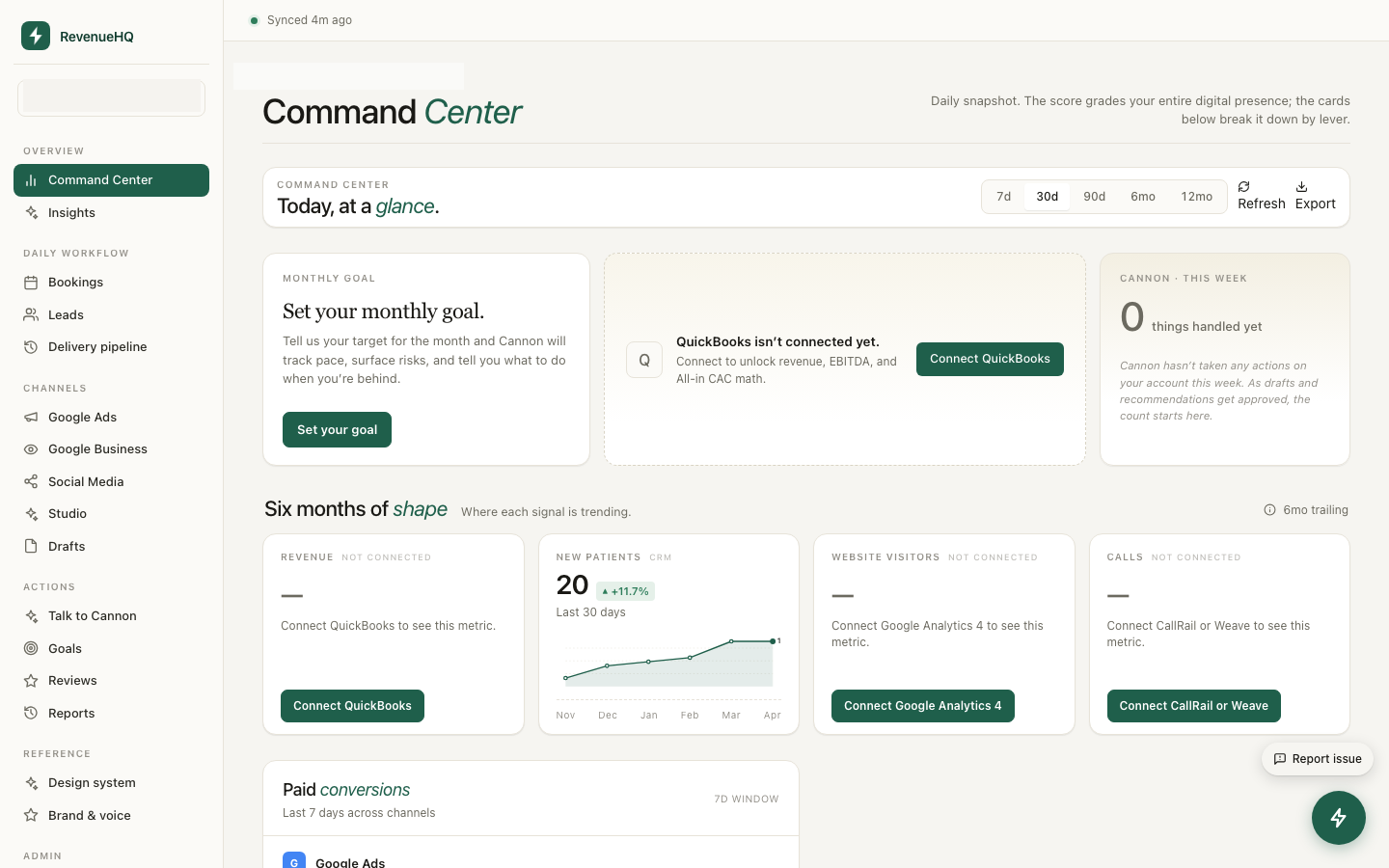Click the Set your goal button
This screenshot has height=868, width=1389.
[x=337, y=430]
